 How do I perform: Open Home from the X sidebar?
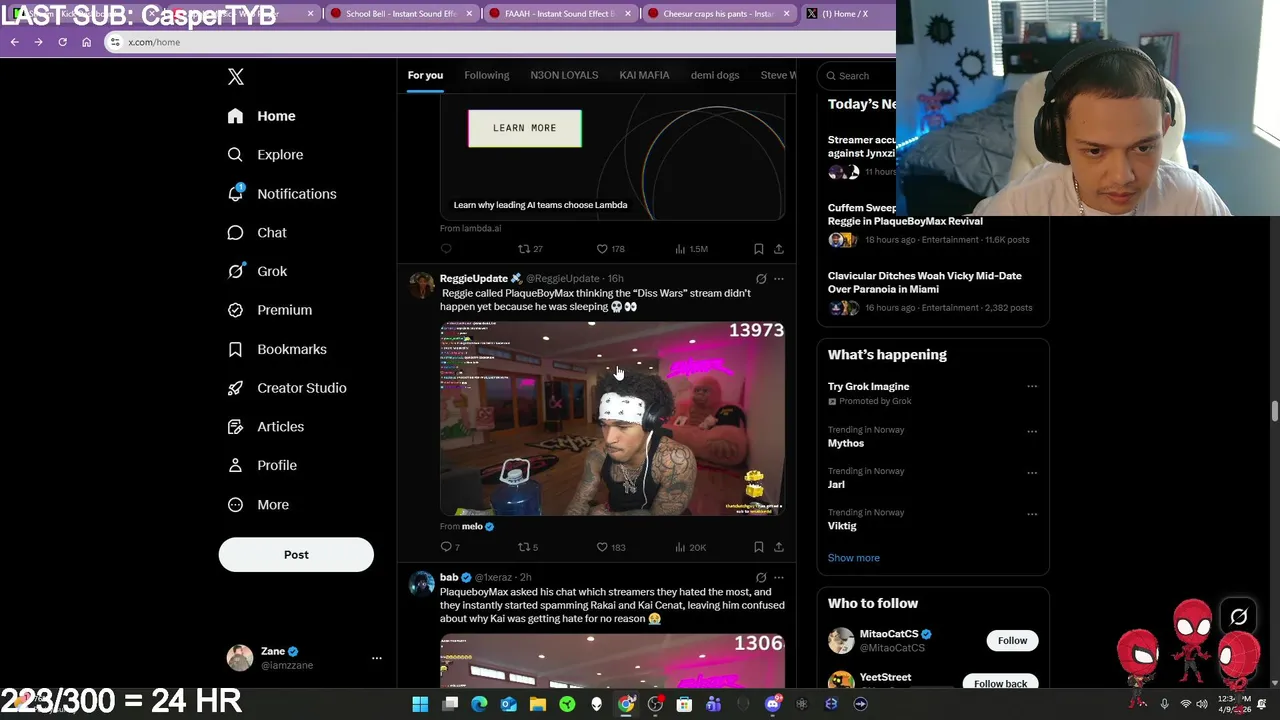point(261,116)
